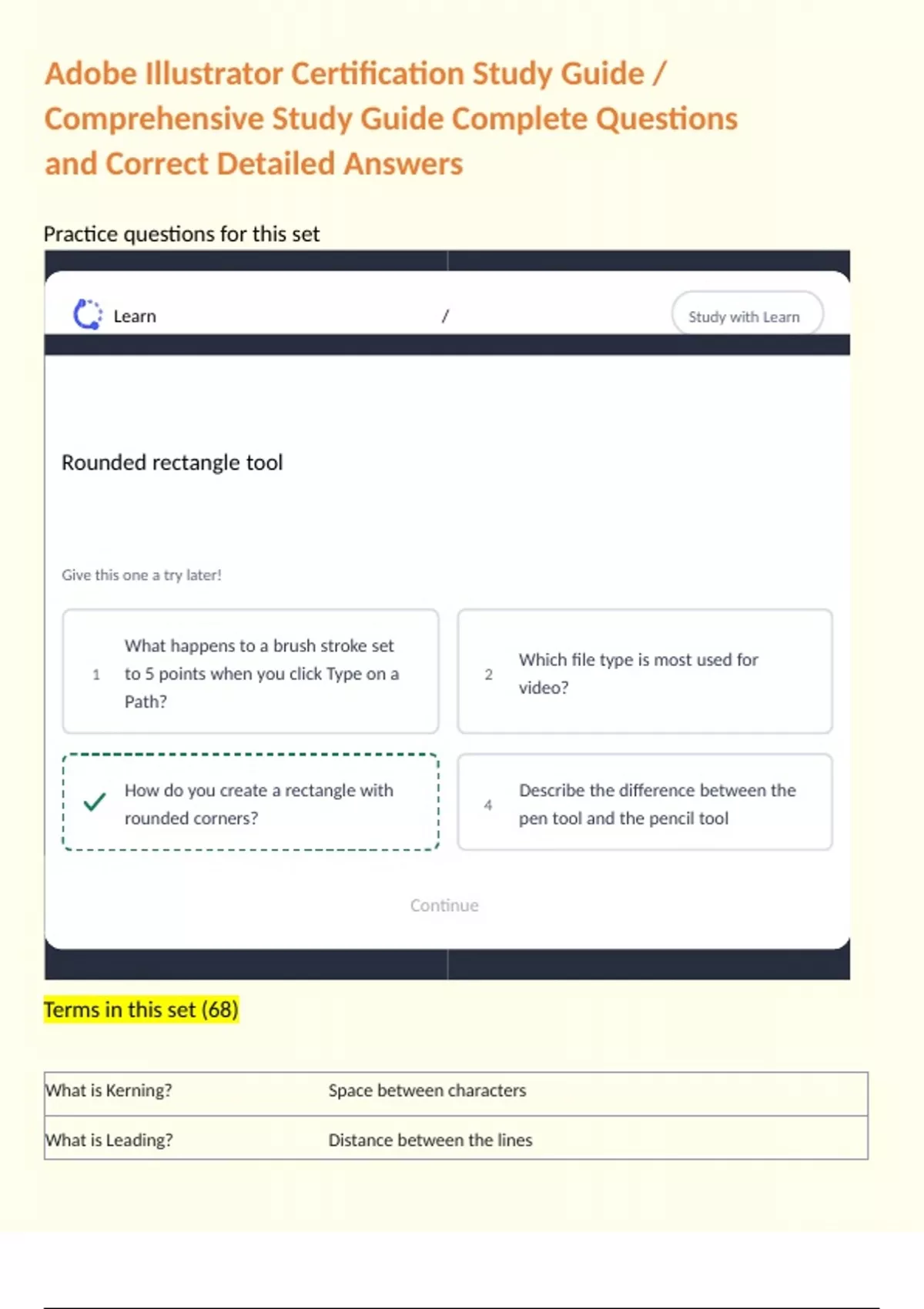Image resolution: width=924 pixels, height=1309 pixels.
Task: Select the What is Kerning? table cell
Action: (x=109, y=1091)
